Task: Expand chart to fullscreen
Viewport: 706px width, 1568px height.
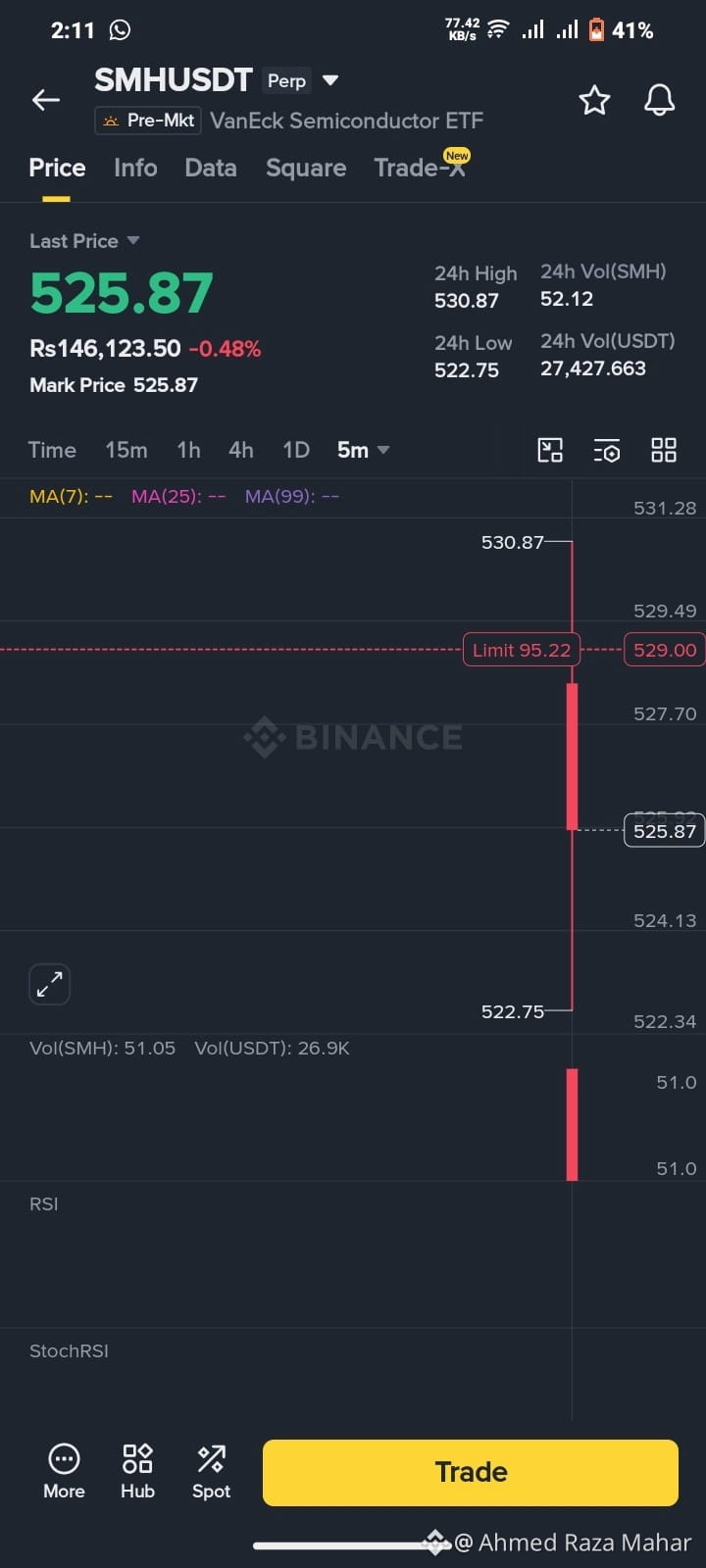Action: (x=50, y=984)
